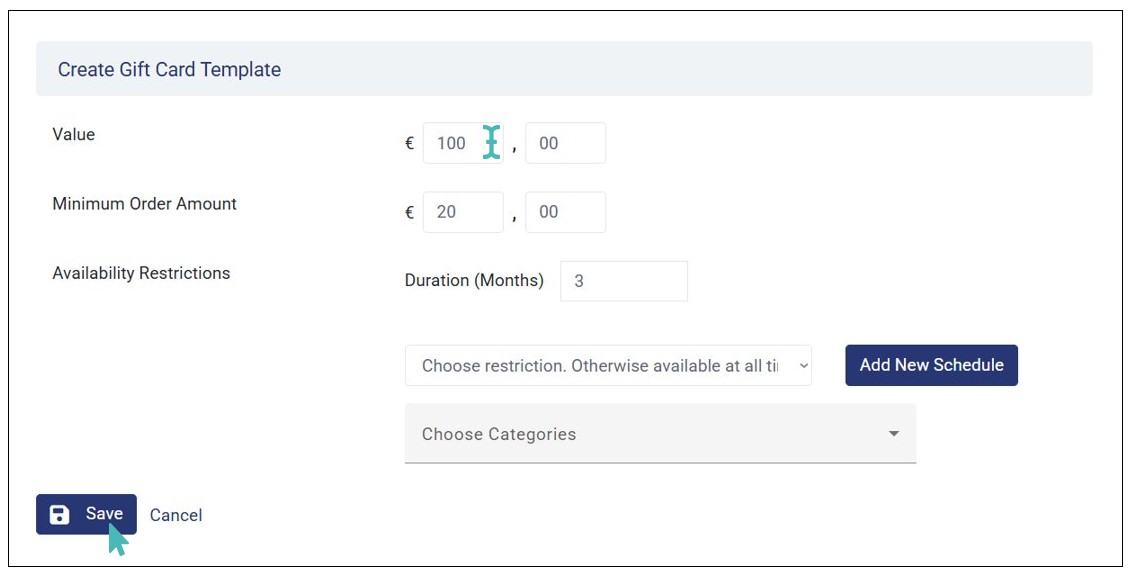Click the Choose Categories triangle arrow

click(x=894, y=434)
